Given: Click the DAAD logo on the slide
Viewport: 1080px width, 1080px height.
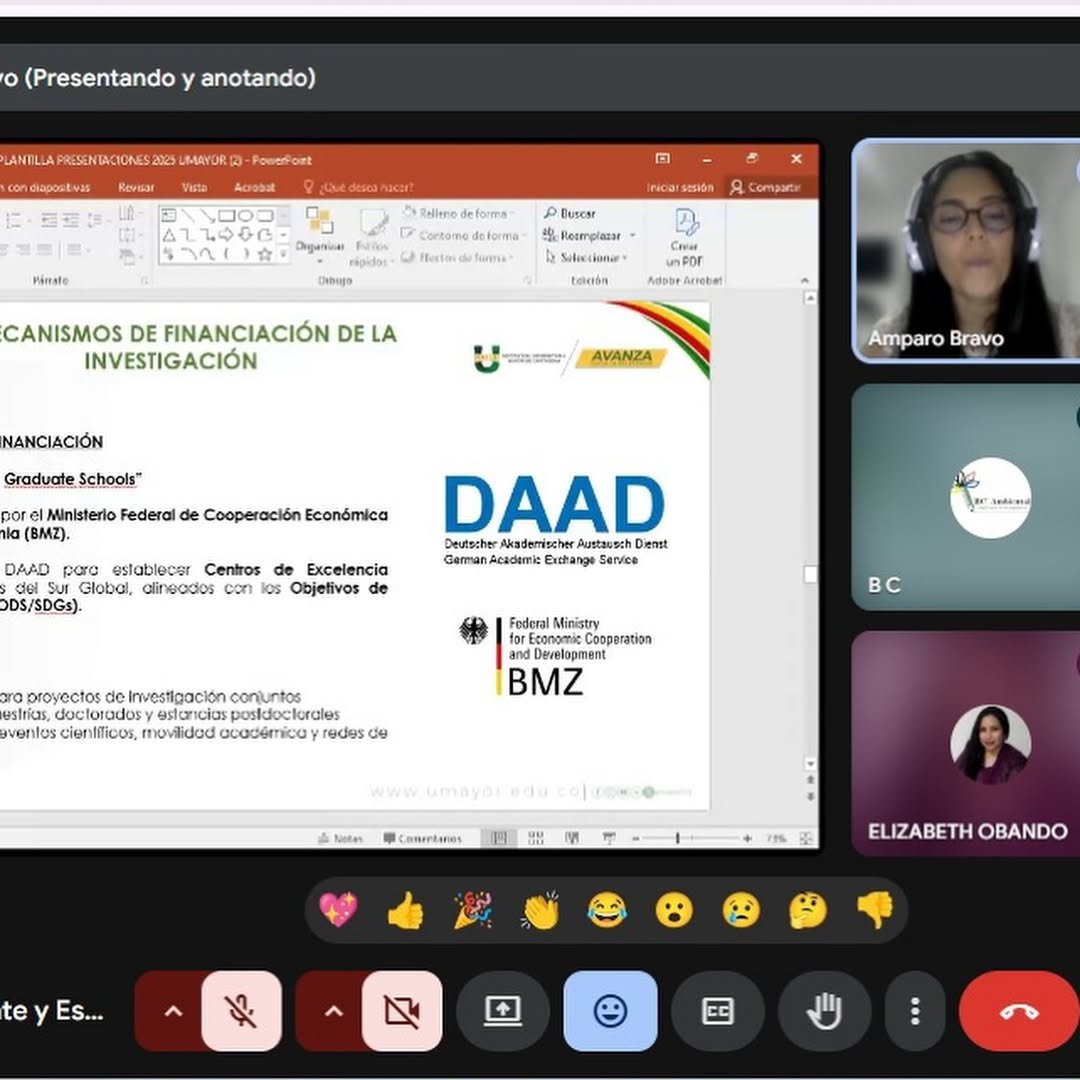Looking at the screenshot, I should tap(555, 521).
